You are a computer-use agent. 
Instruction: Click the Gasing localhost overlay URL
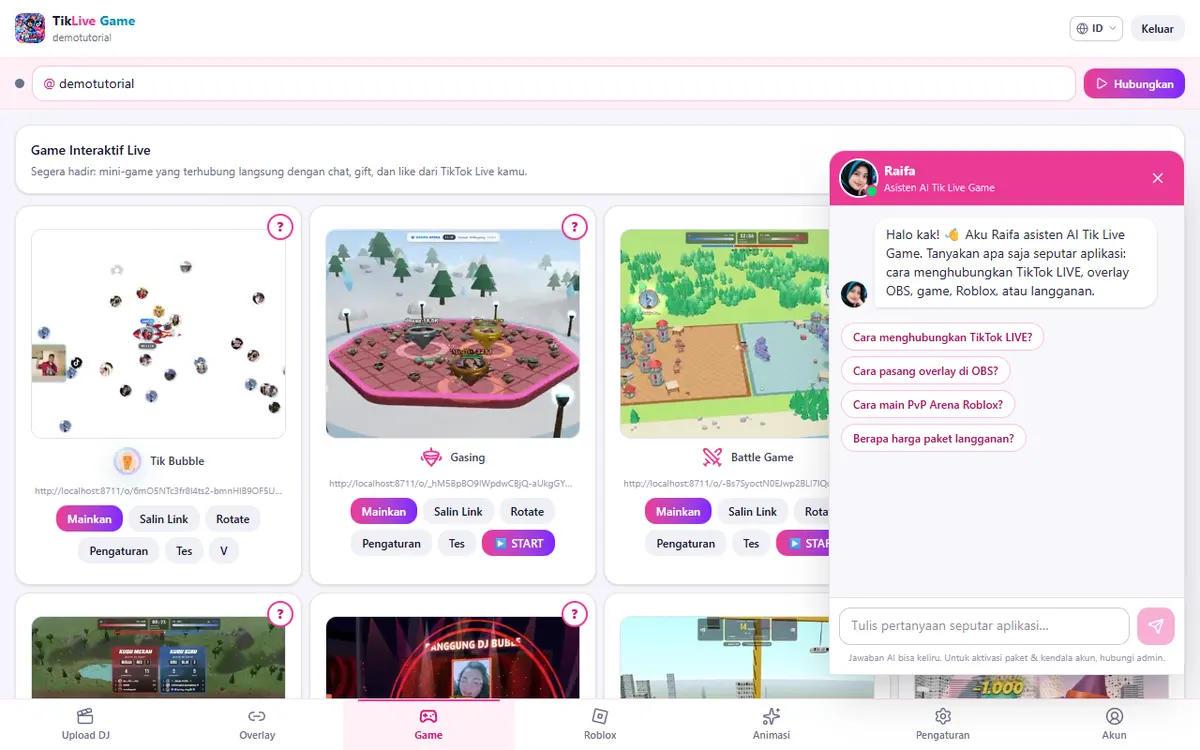452,483
